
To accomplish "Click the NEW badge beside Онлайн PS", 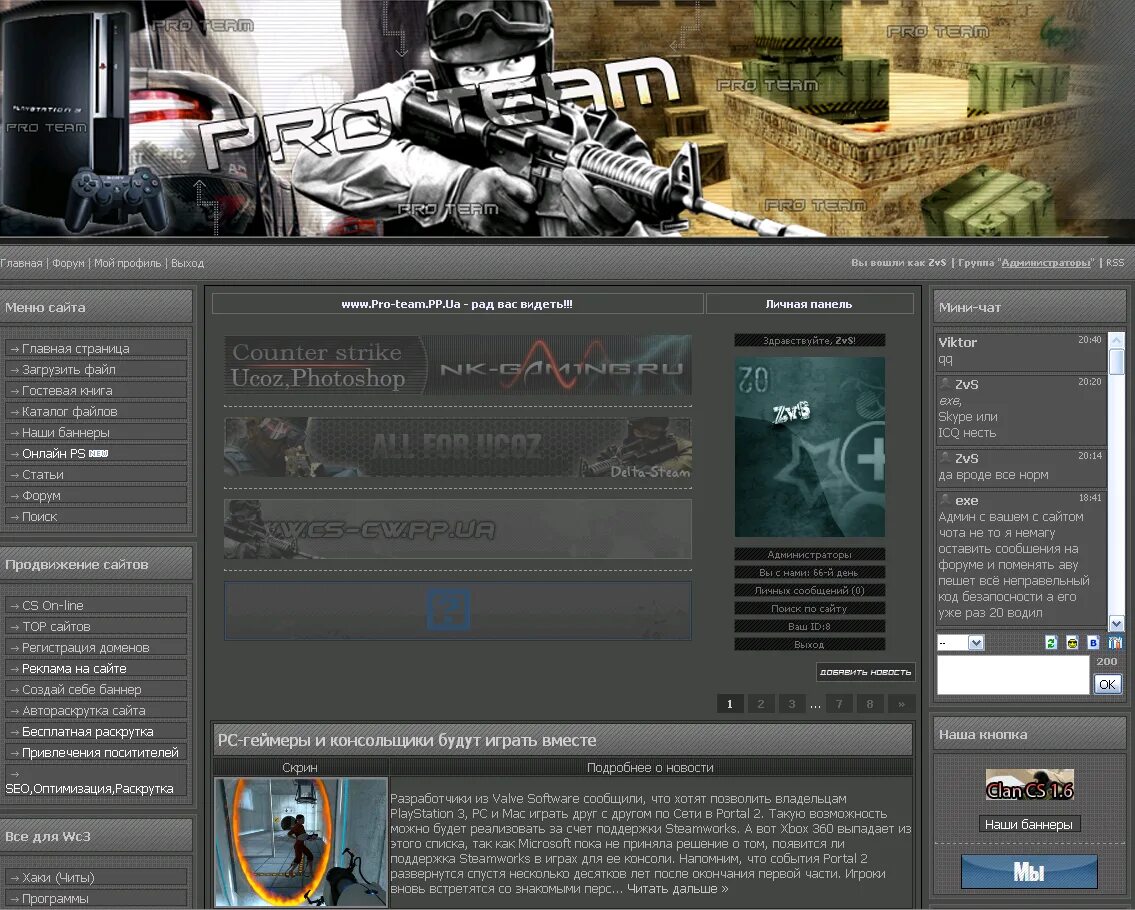I will [98, 454].
